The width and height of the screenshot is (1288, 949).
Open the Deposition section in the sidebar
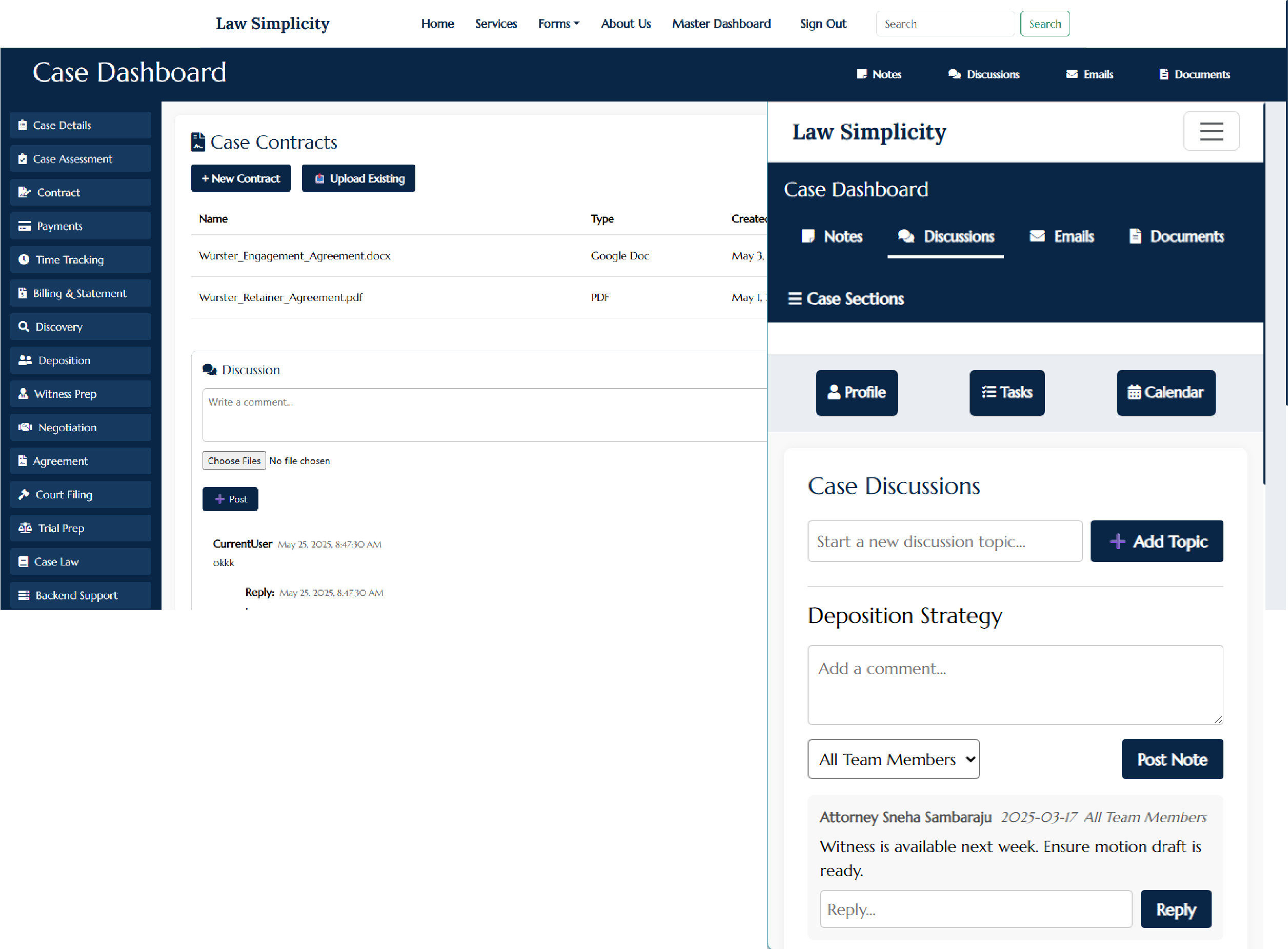point(80,360)
